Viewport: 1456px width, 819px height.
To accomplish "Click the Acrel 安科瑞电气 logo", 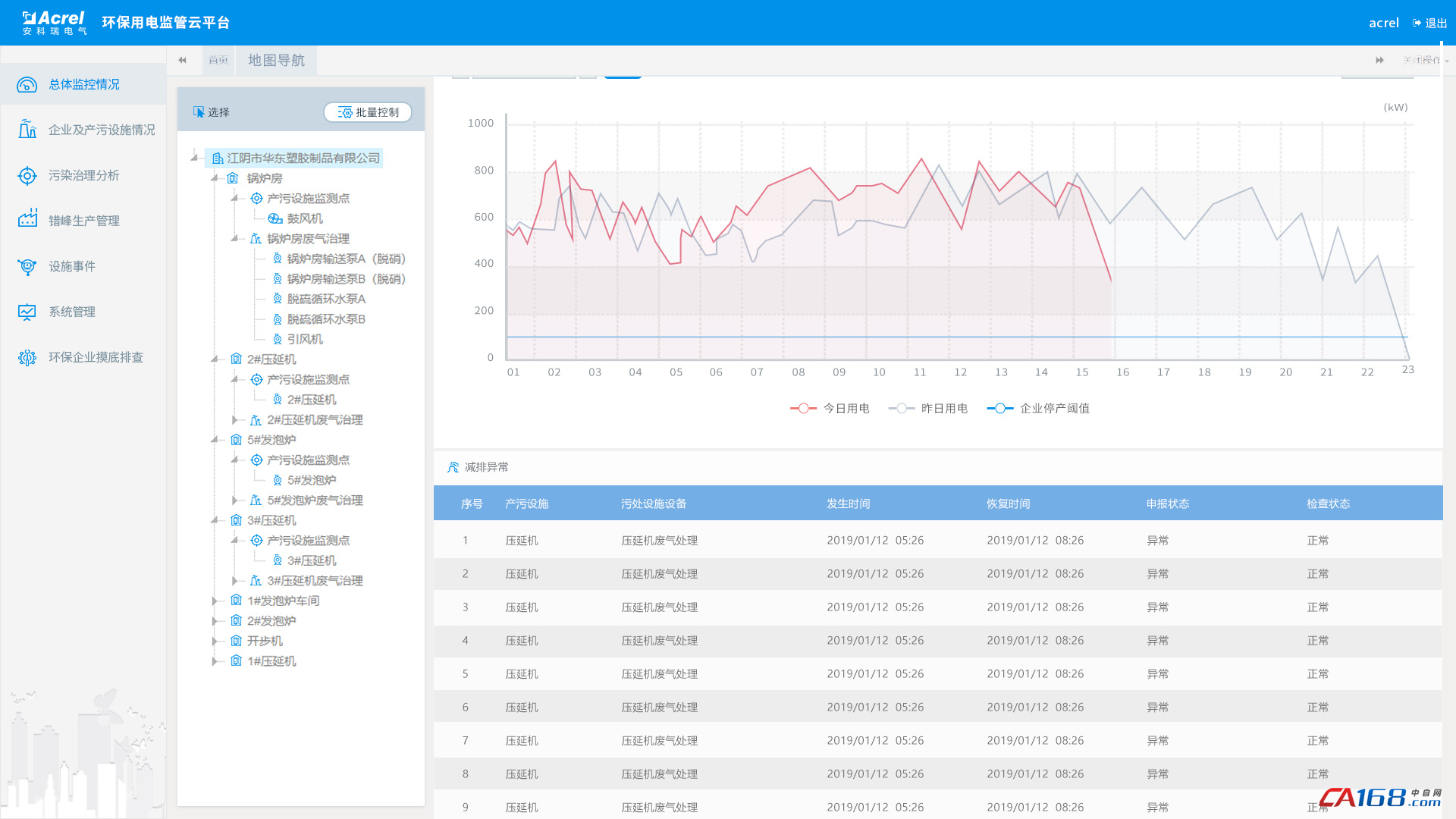I will click(x=54, y=23).
